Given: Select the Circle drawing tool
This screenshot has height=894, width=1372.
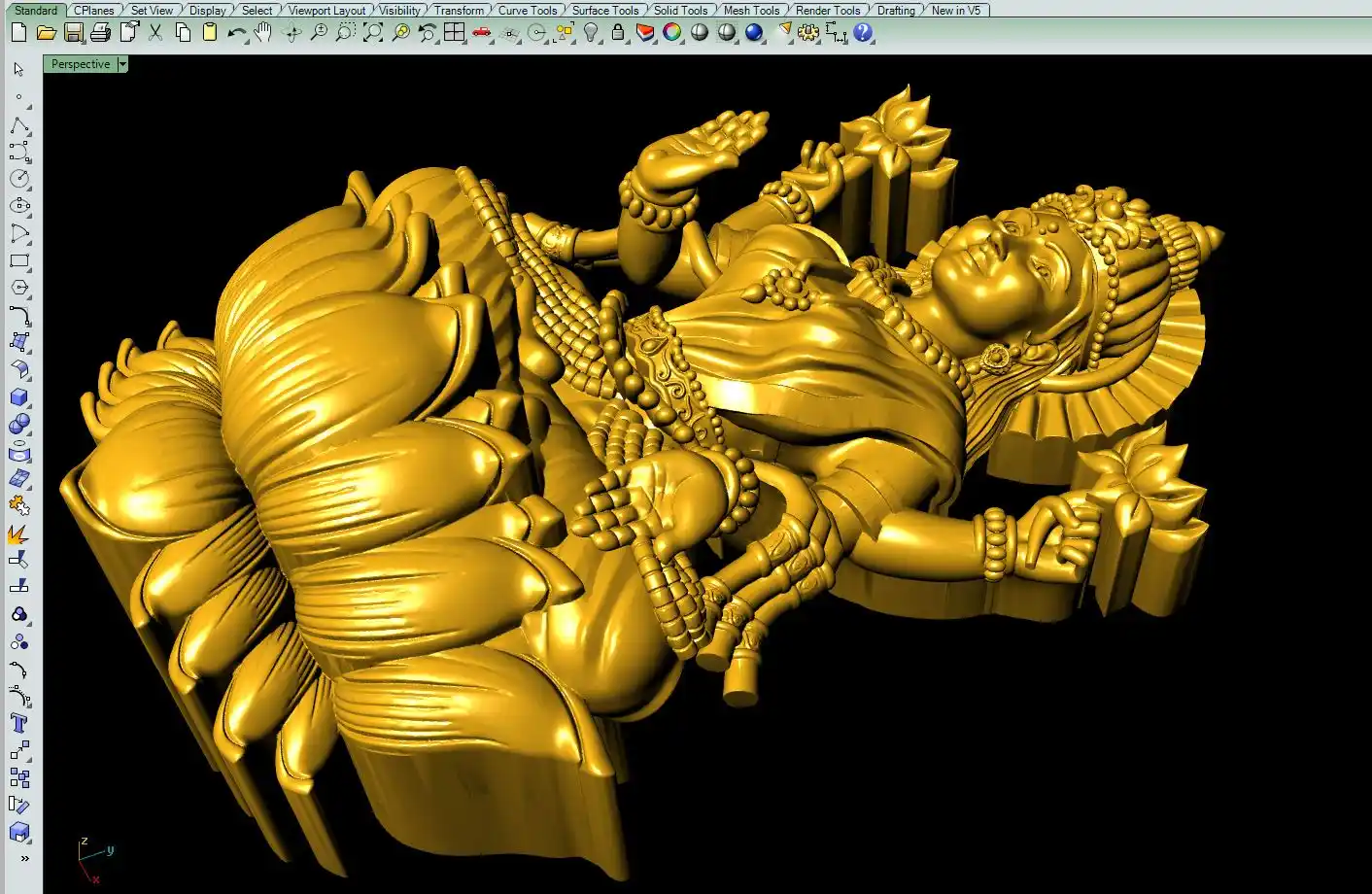Looking at the screenshot, I should click(x=18, y=179).
